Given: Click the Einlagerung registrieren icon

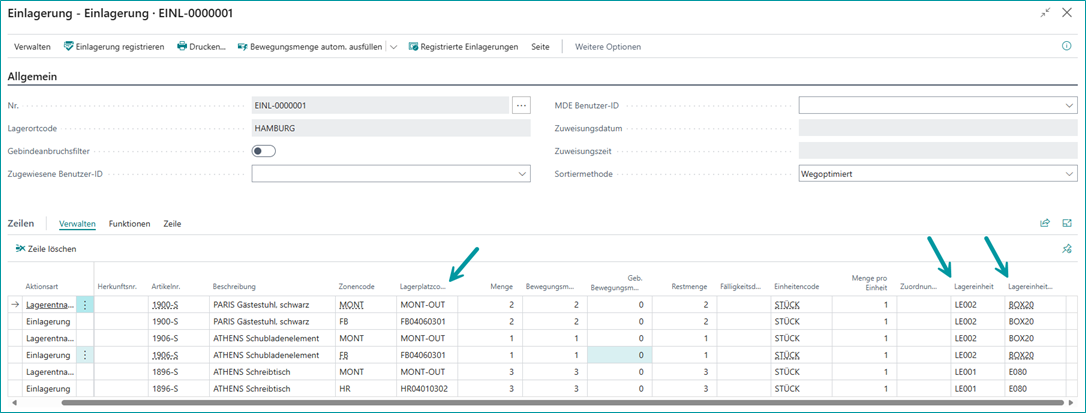Looking at the screenshot, I should point(69,47).
